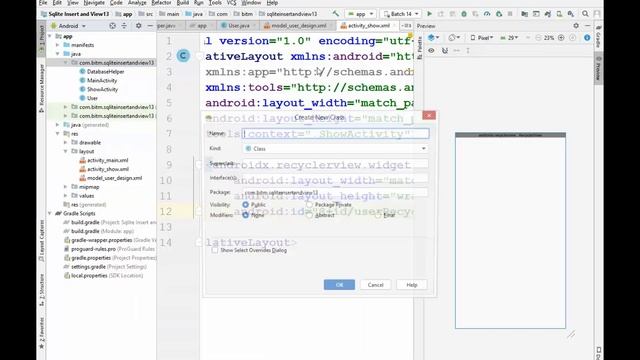This screenshot has width=640, height=360.
Task: Click the Make Project hammer icon
Action: tap(336, 14)
